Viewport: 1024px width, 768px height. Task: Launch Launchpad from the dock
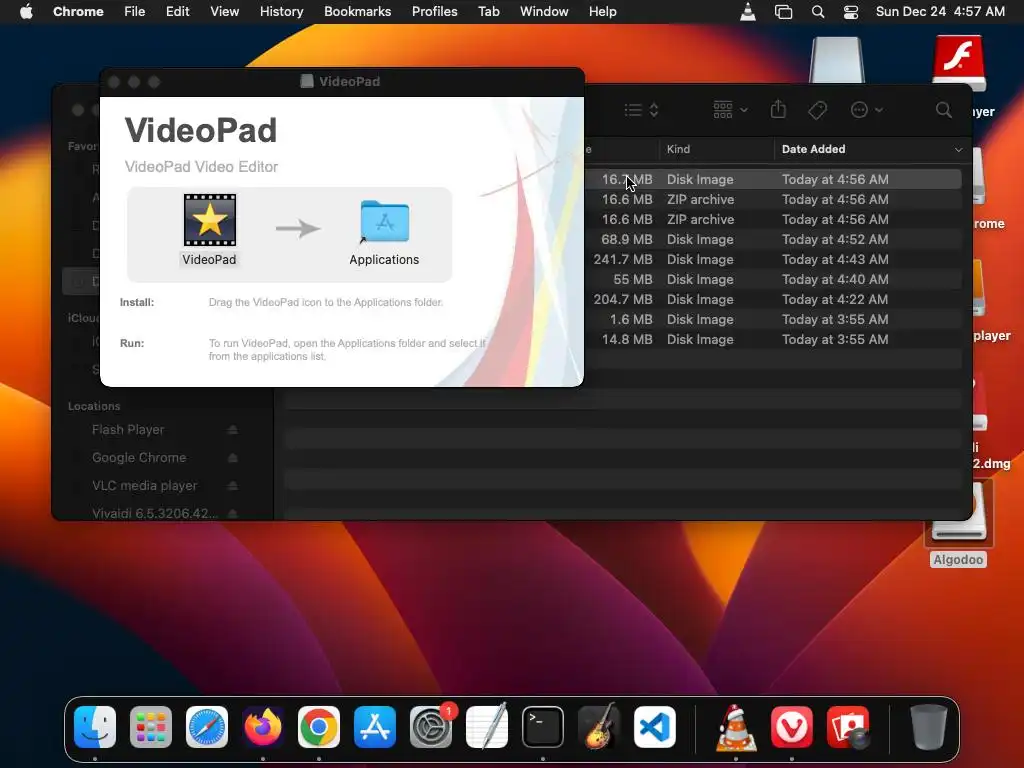[151, 727]
